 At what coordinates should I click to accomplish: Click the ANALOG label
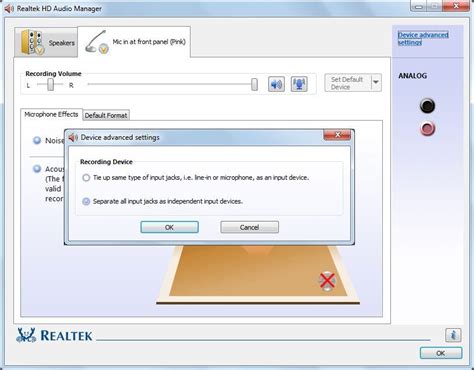point(413,76)
